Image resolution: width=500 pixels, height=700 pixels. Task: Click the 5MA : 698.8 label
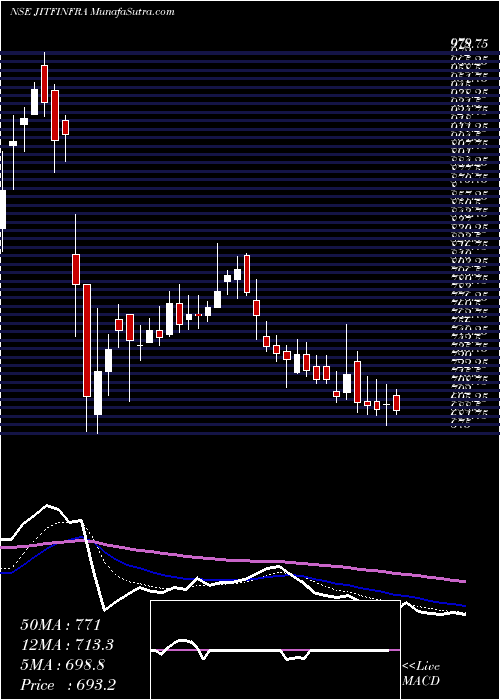(x=62, y=665)
